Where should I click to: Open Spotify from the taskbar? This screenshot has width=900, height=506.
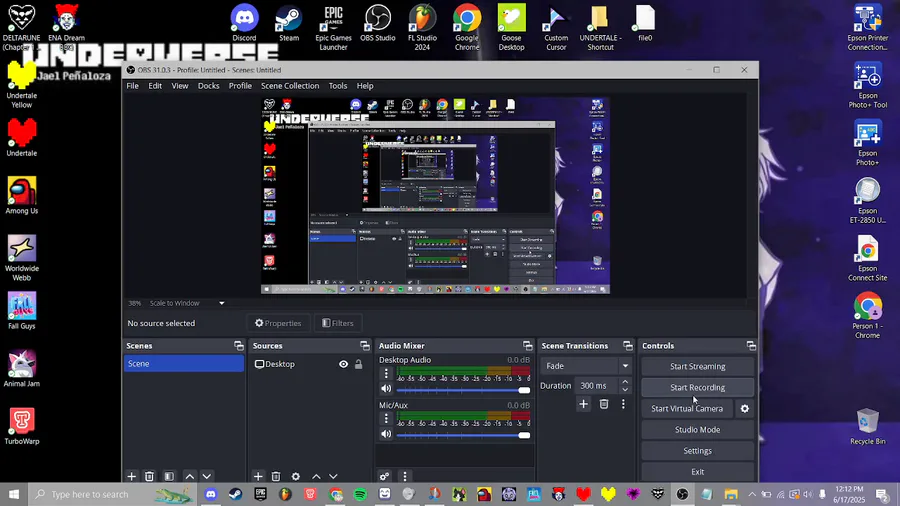[360, 494]
